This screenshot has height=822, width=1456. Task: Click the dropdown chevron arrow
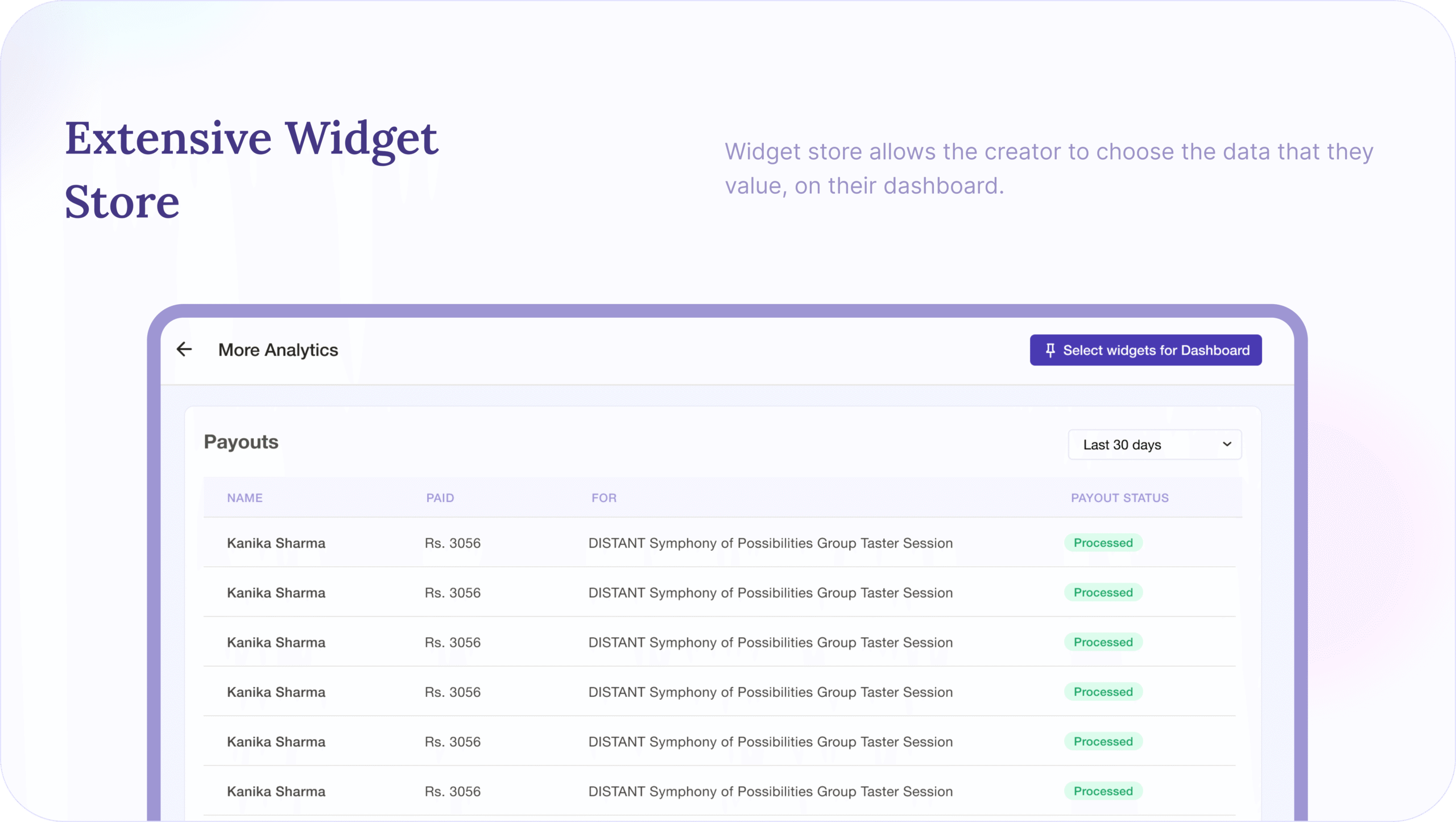pyautogui.click(x=1227, y=445)
